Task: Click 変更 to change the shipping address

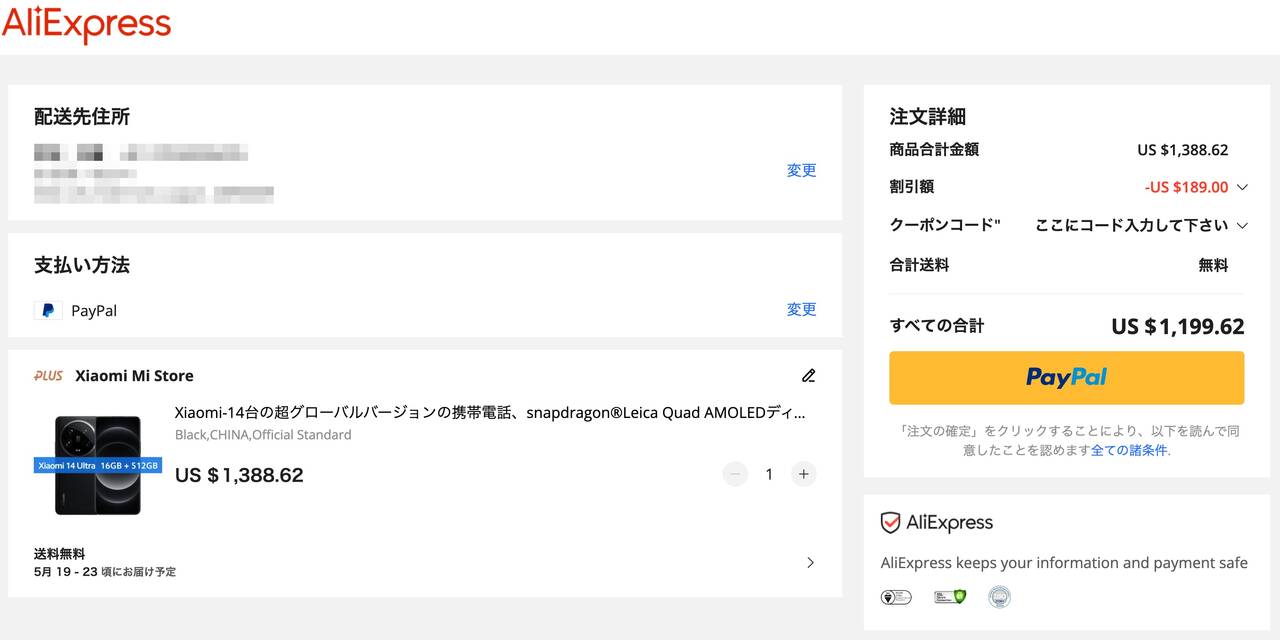Action: [801, 170]
